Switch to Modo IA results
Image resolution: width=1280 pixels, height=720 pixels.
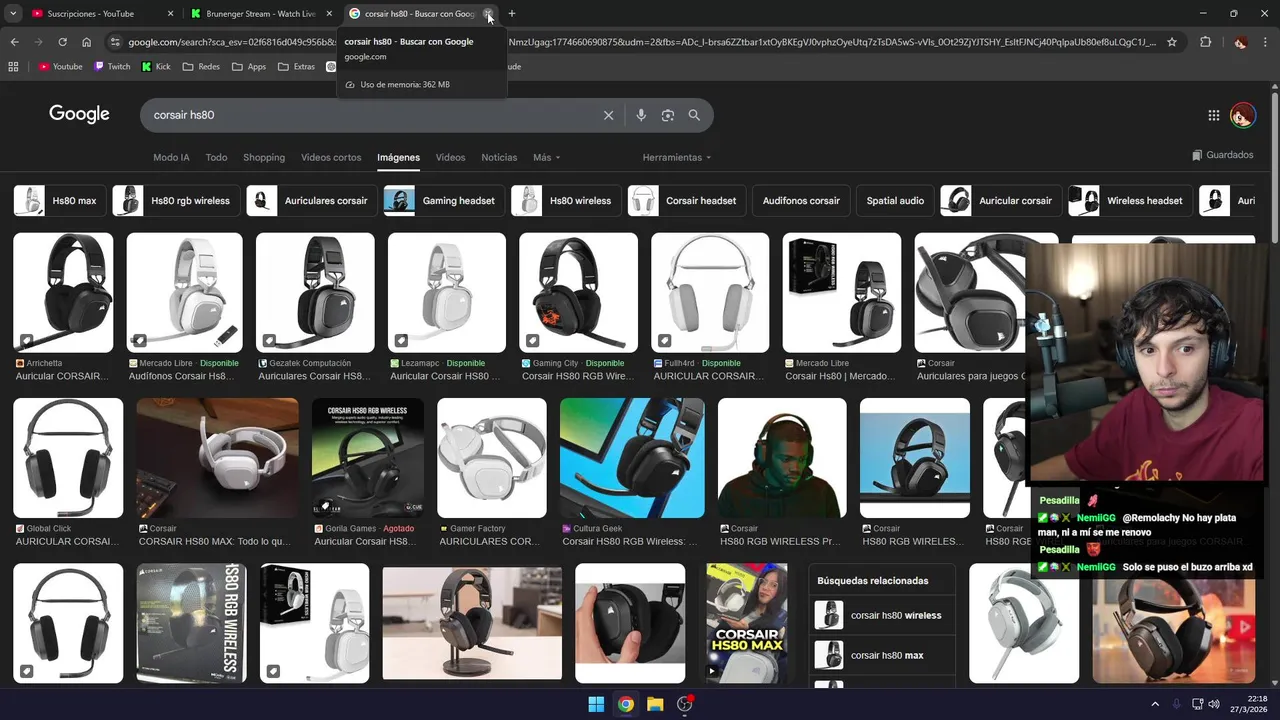pyautogui.click(x=171, y=157)
